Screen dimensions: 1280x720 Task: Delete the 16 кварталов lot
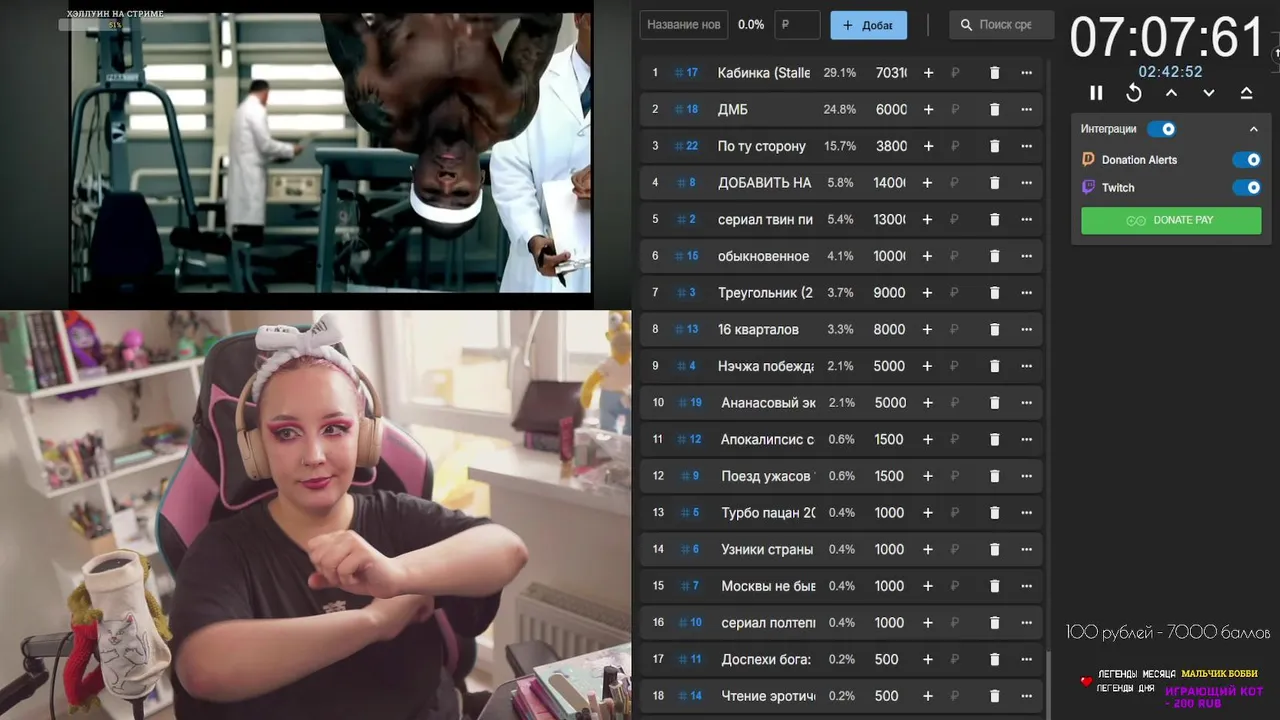pos(994,329)
